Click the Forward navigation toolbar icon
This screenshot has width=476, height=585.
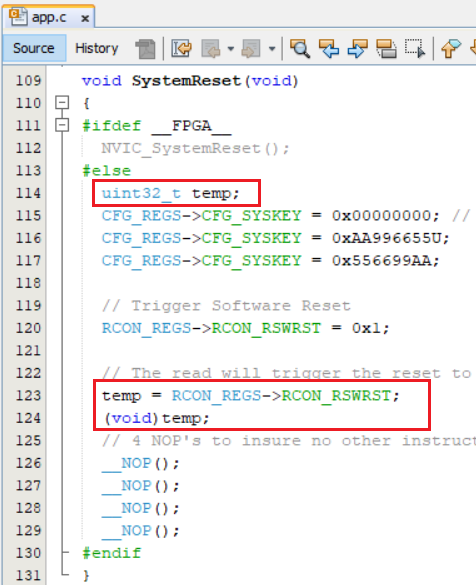click(x=251, y=49)
